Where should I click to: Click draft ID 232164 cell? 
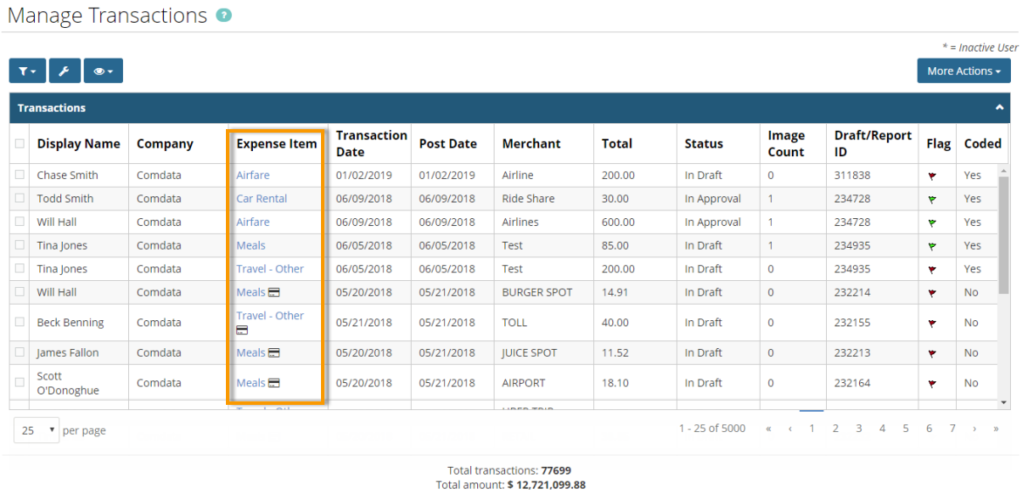tap(852, 383)
